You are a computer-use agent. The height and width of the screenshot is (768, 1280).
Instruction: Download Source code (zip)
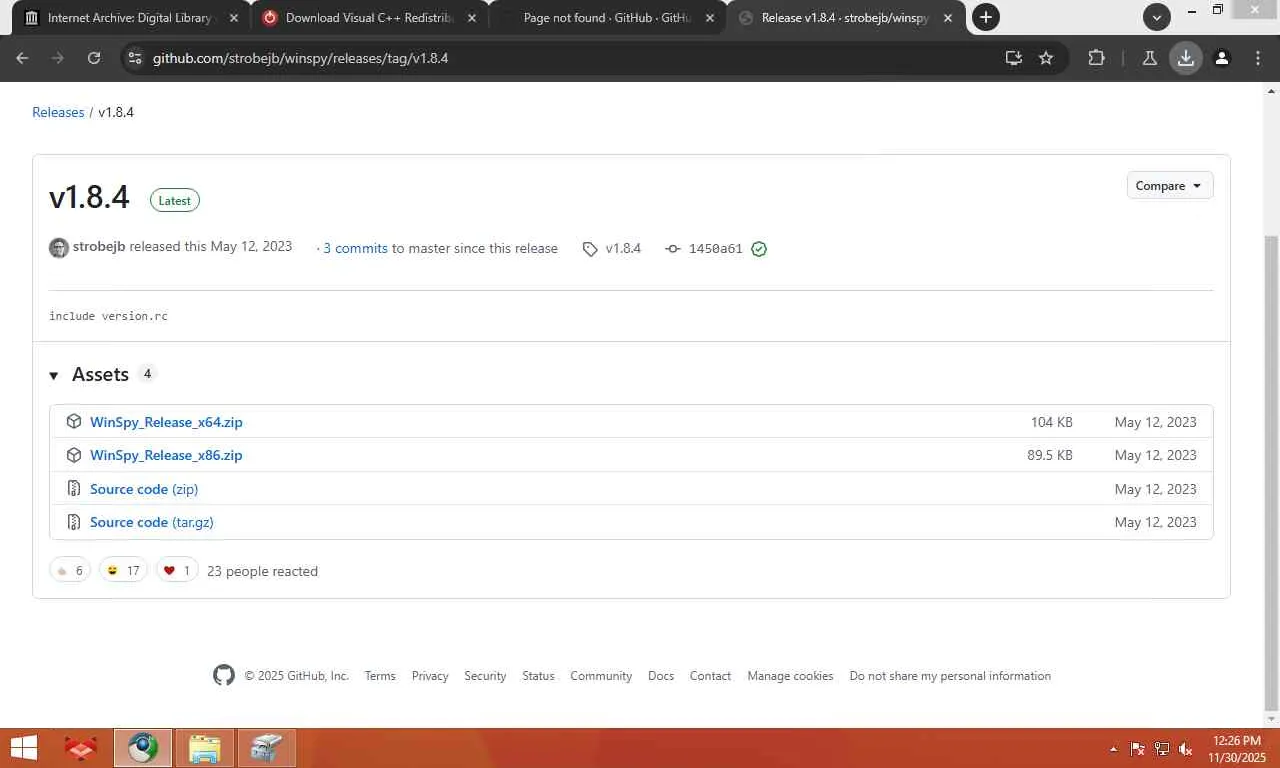click(144, 489)
